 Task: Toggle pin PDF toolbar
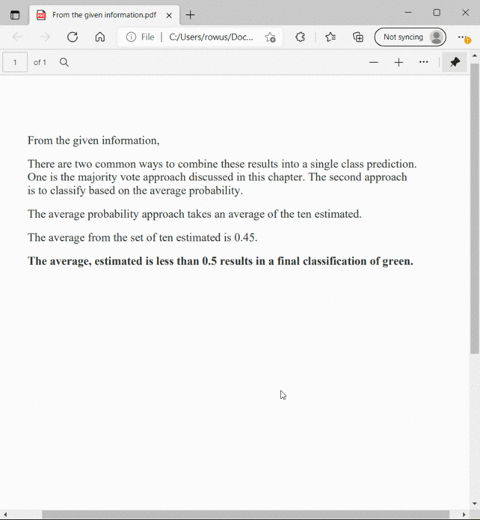click(455, 62)
